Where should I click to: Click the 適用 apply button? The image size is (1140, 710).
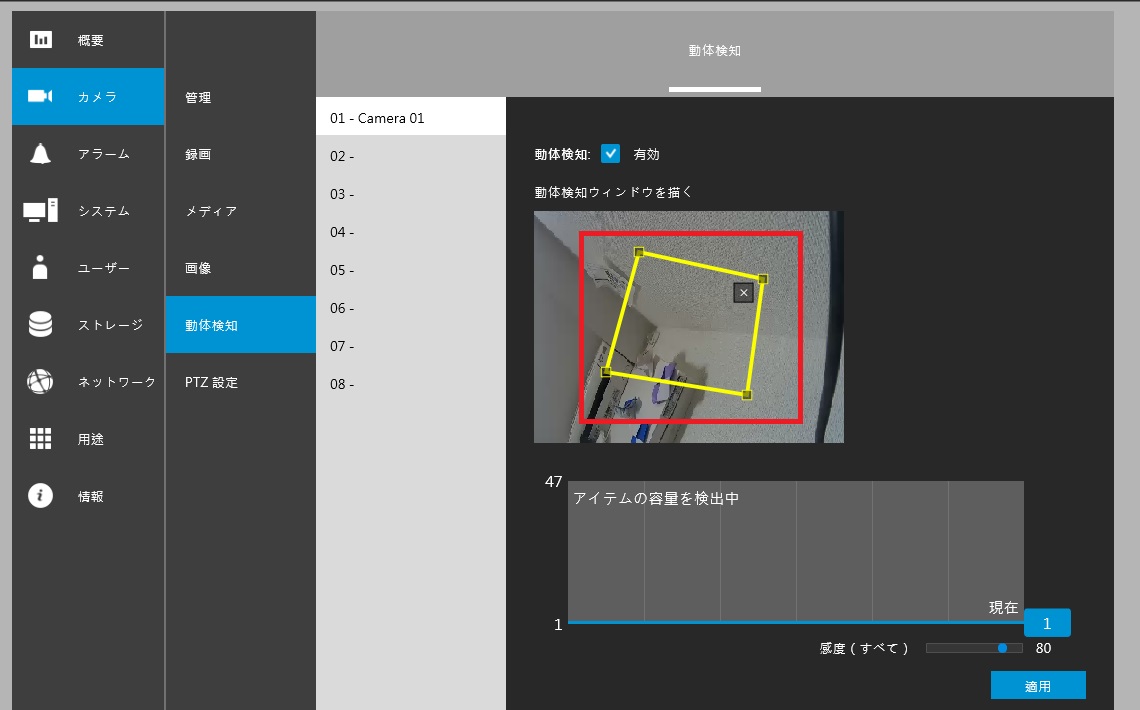point(1037,685)
